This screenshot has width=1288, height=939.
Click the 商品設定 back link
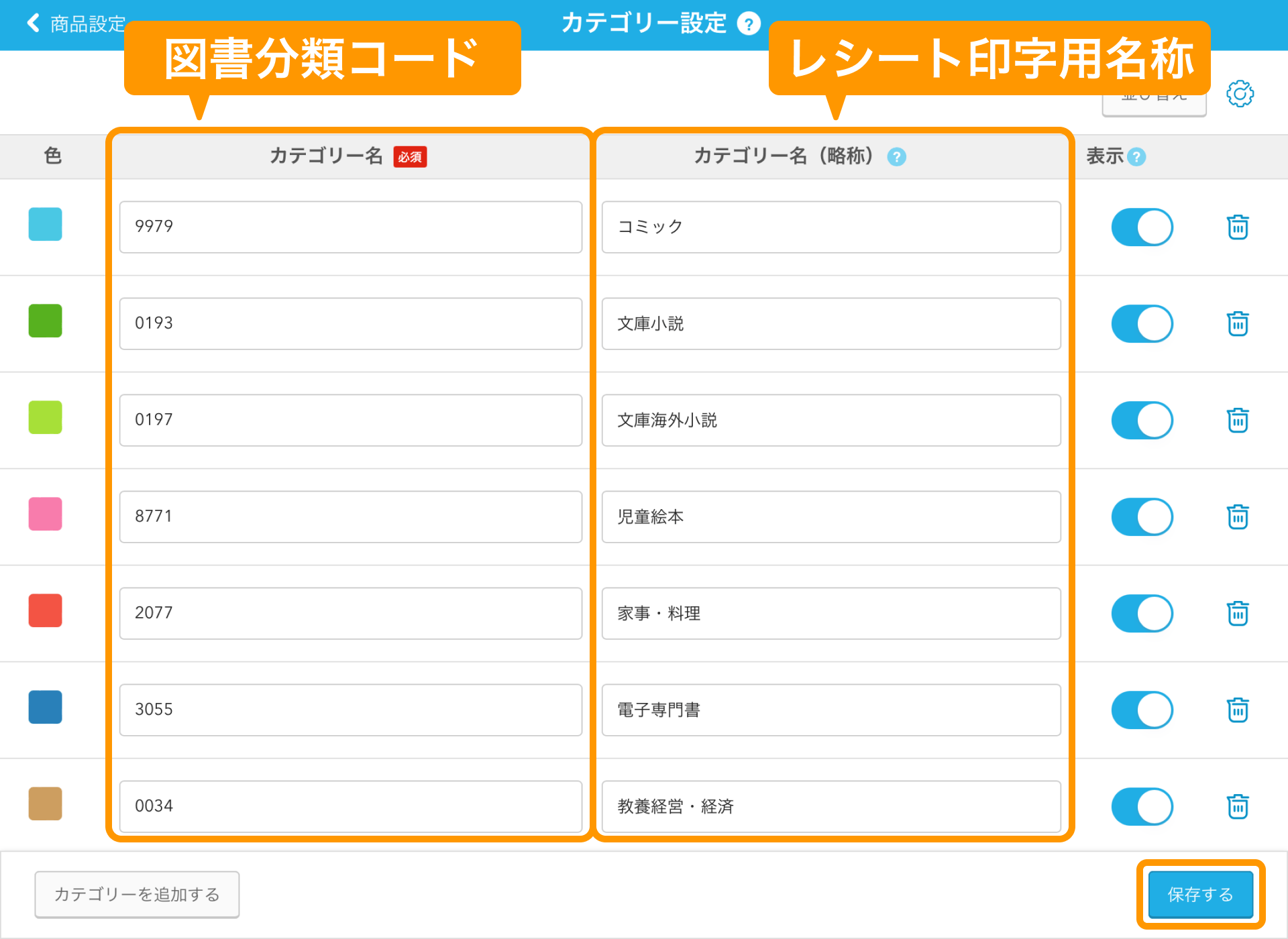click(x=88, y=24)
